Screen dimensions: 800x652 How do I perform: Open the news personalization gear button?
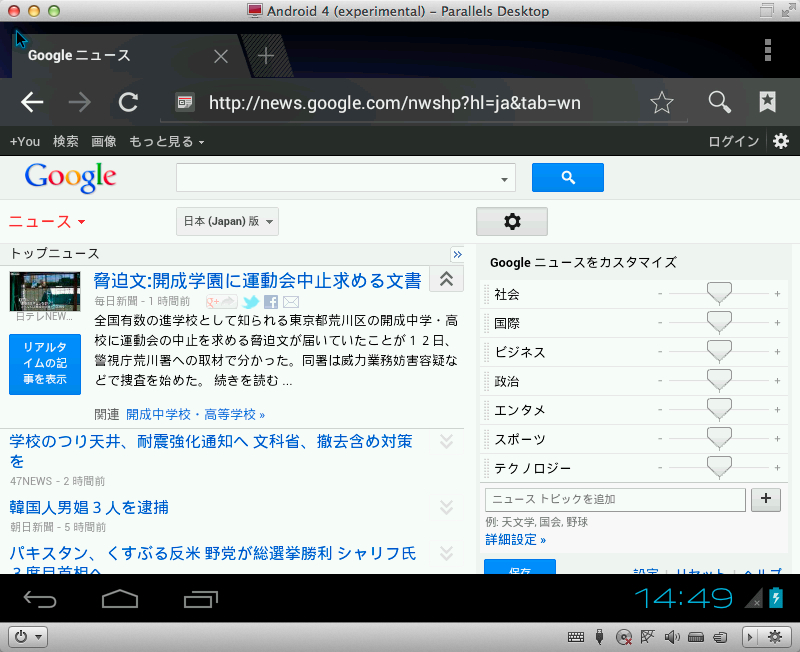pyautogui.click(x=512, y=221)
